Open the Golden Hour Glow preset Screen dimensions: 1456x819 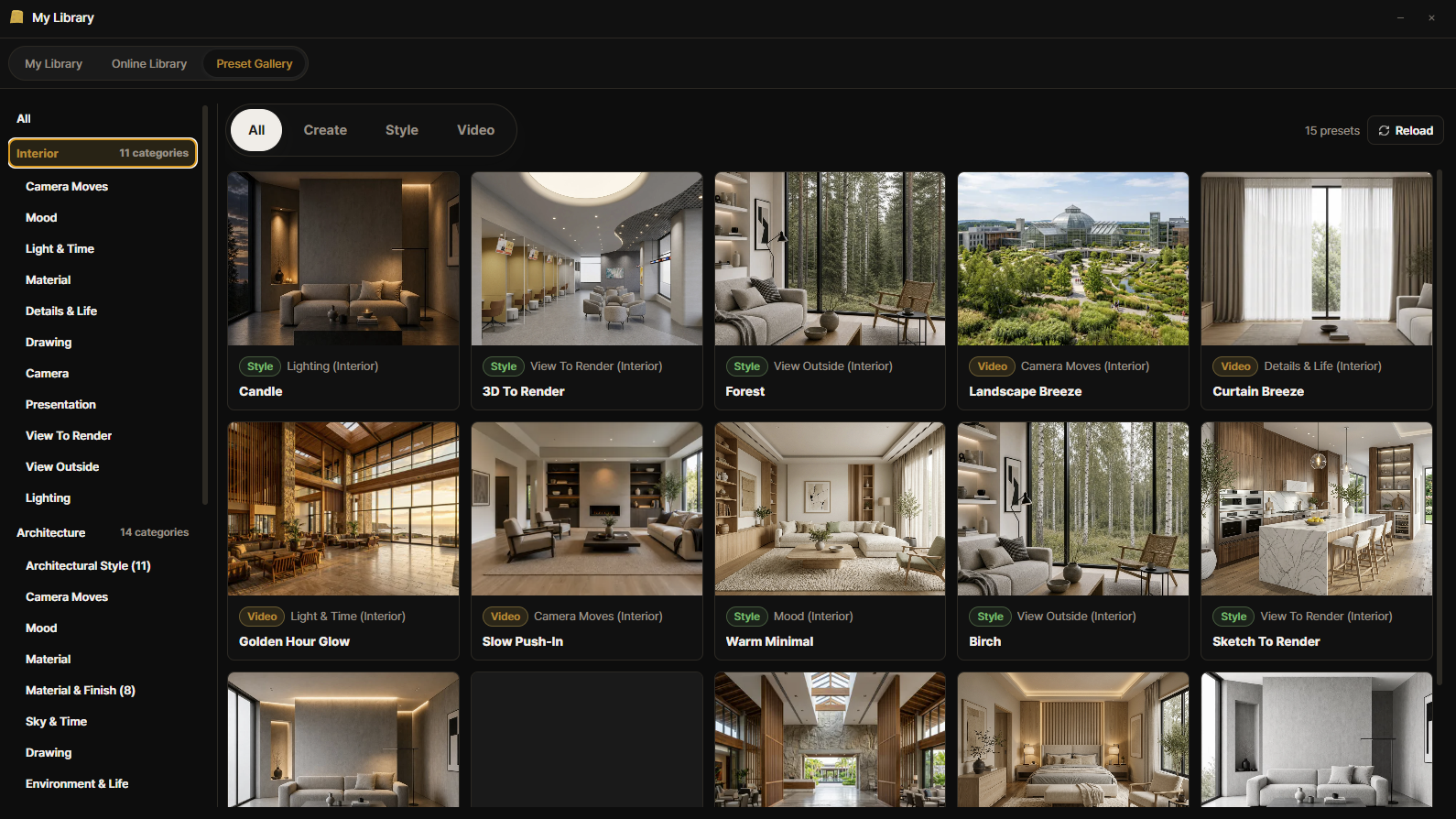[x=343, y=541]
